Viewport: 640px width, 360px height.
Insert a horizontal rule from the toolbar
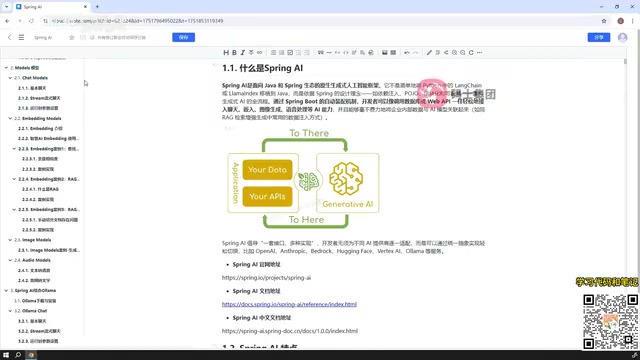tap(329, 53)
